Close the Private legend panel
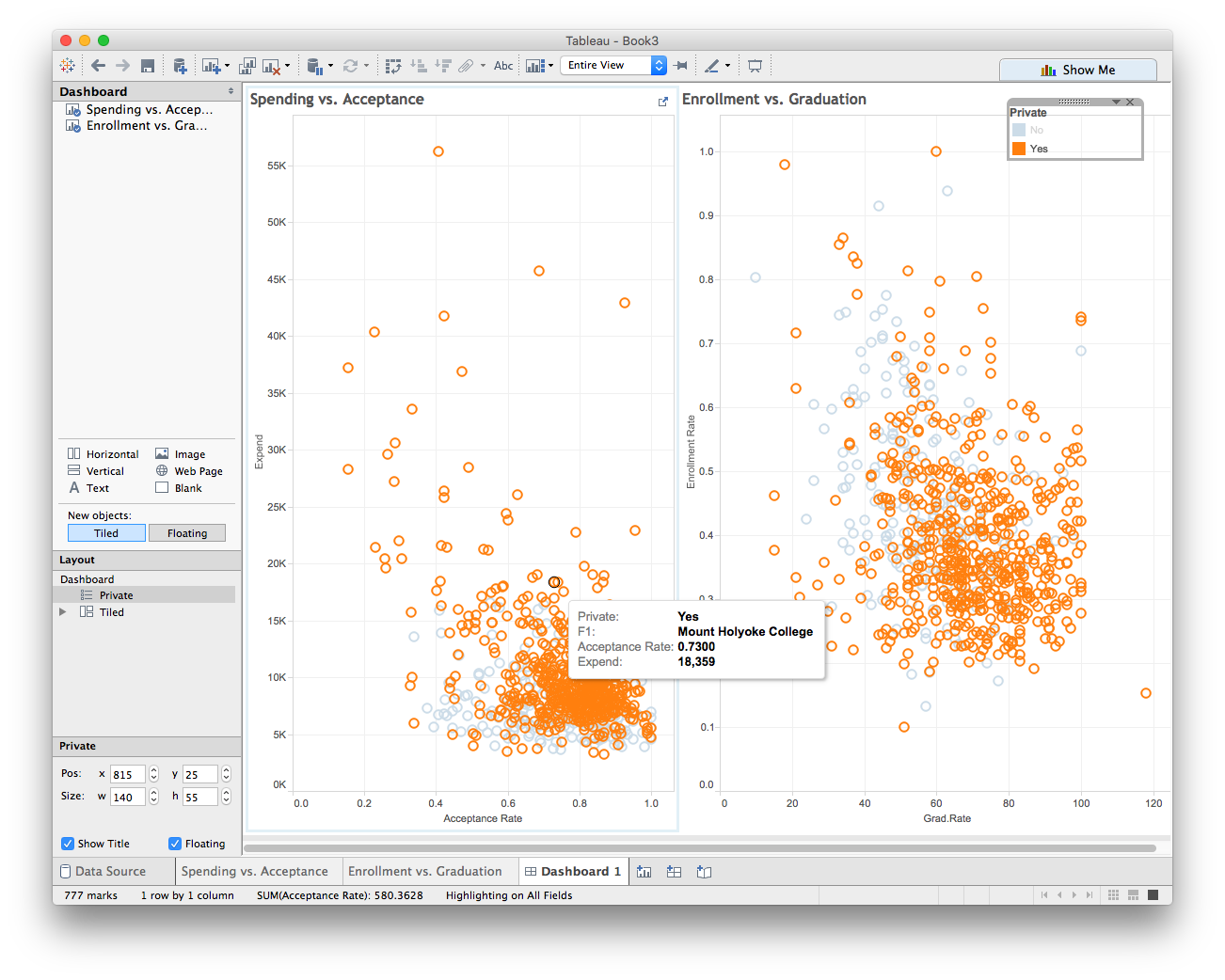The height and width of the screenshot is (980, 1225). [x=1131, y=102]
